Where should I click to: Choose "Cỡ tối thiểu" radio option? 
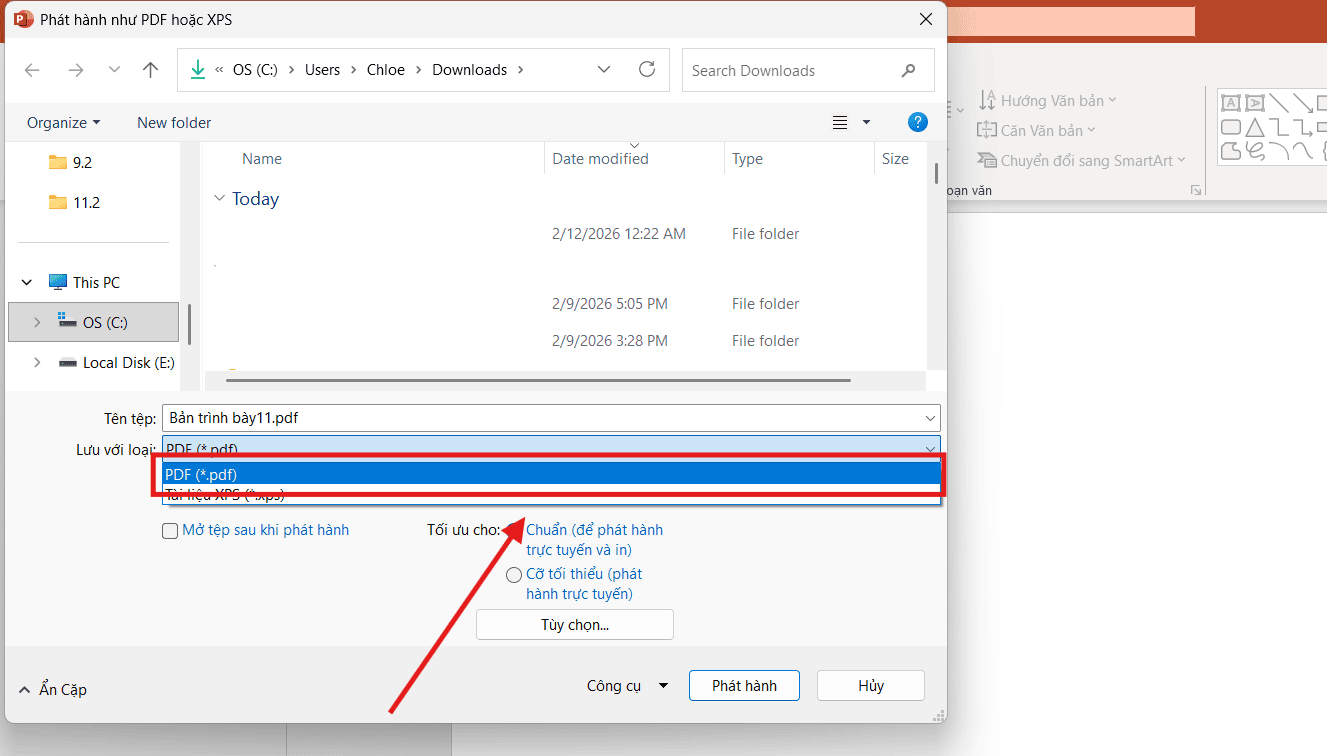point(514,574)
